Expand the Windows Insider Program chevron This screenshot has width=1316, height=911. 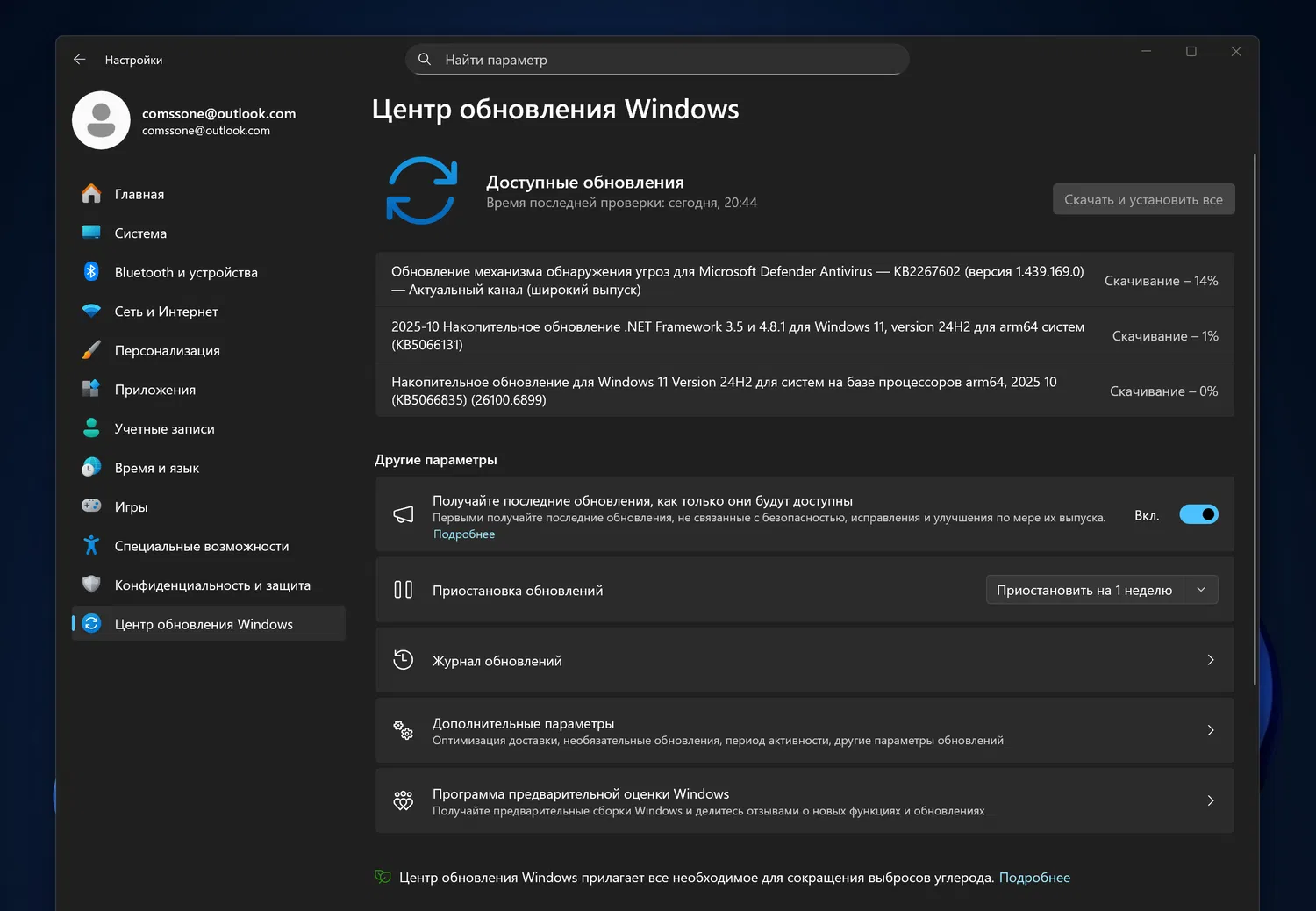tap(1211, 800)
